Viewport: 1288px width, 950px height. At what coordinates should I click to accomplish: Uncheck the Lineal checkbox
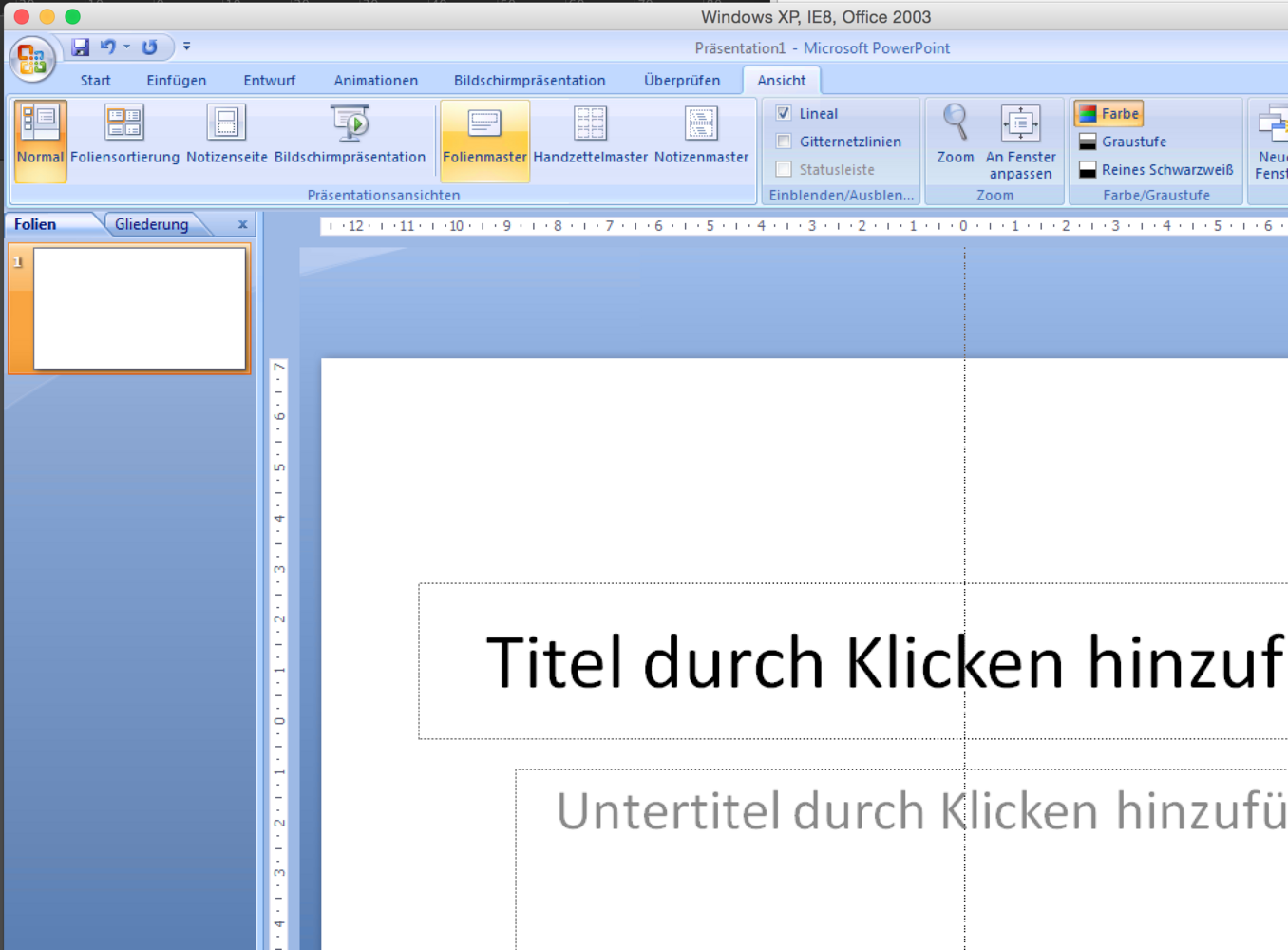click(x=784, y=113)
